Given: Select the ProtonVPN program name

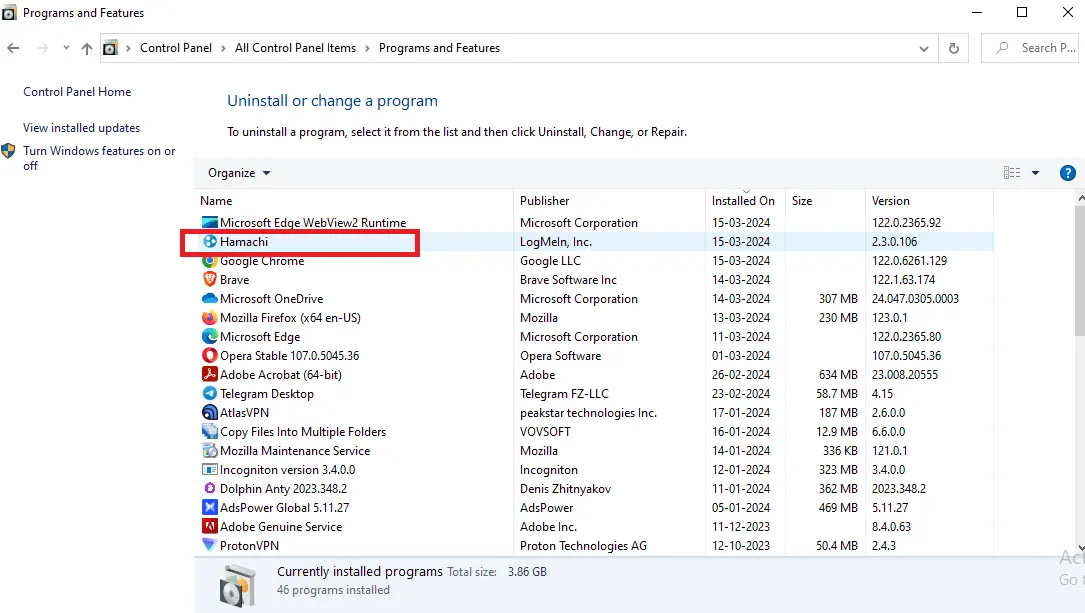Looking at the screenshot, I should (249, 546).
